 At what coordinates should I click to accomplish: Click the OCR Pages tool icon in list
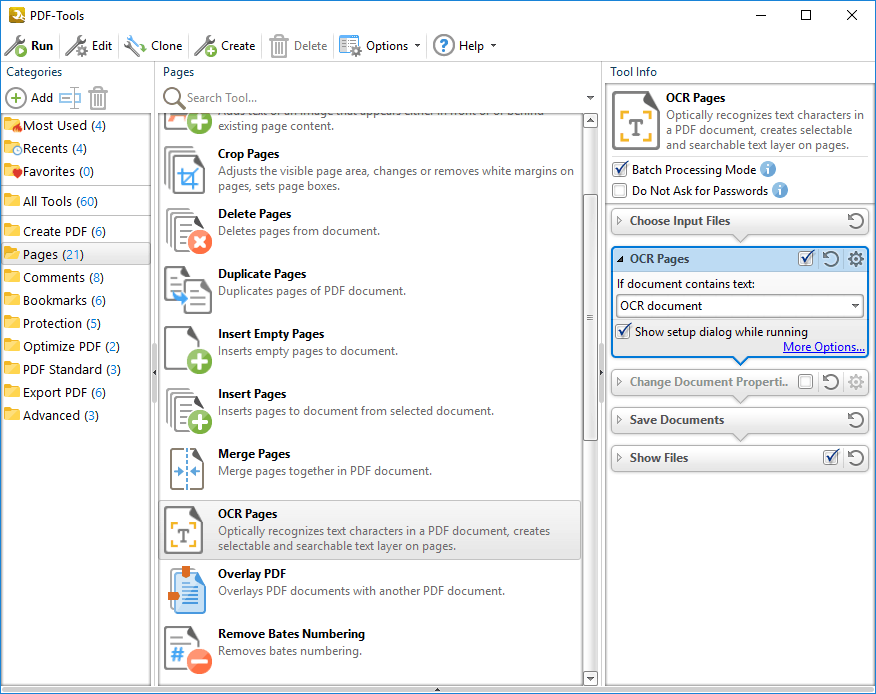[184, 530]
